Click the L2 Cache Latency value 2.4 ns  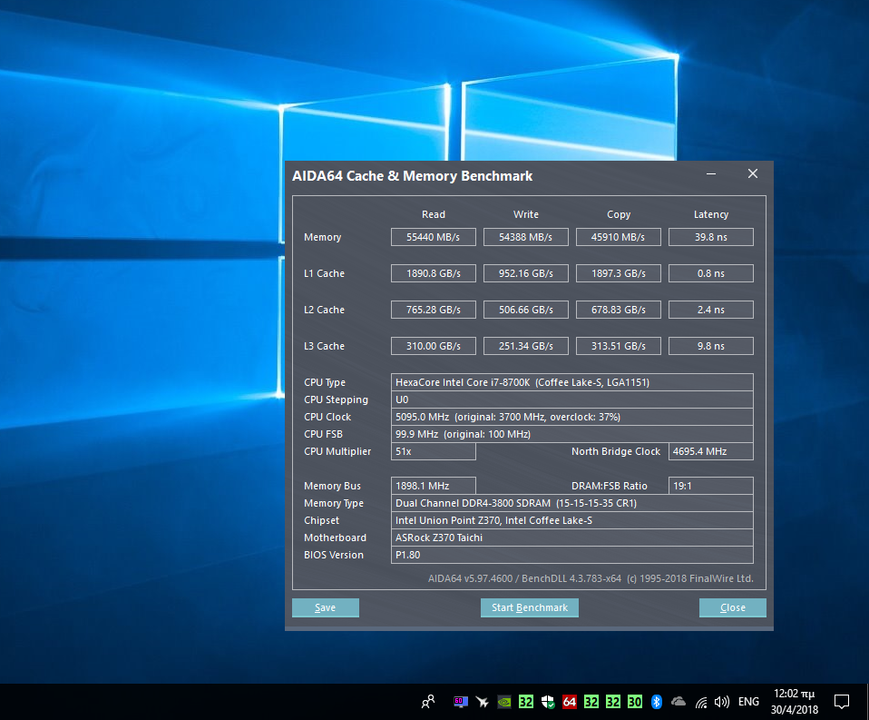[711, 310]
